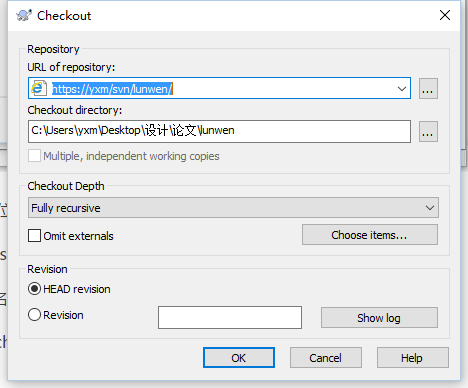Select the Revision radio button
Viewport: 468px width, 388px height.
click(x=34, y=315)
